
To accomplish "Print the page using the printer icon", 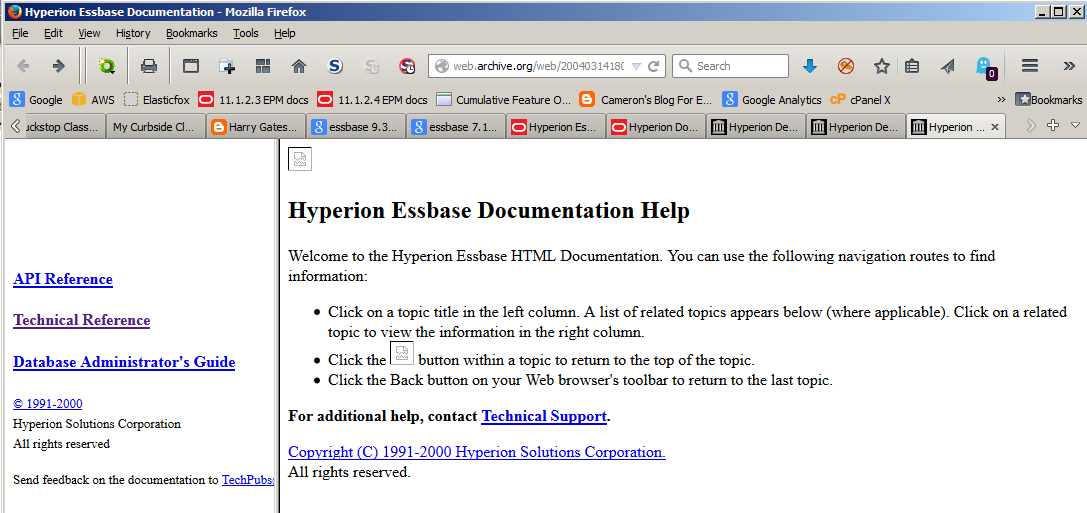I will pos(148,66).
